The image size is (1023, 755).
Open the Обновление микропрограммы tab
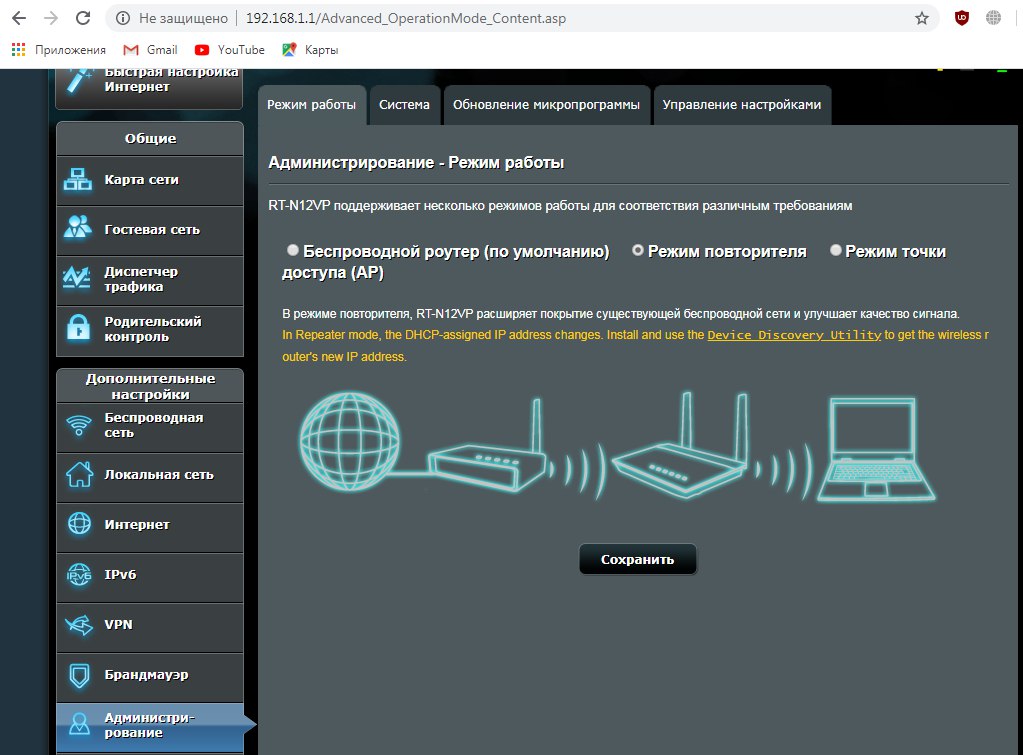[547, 105]
